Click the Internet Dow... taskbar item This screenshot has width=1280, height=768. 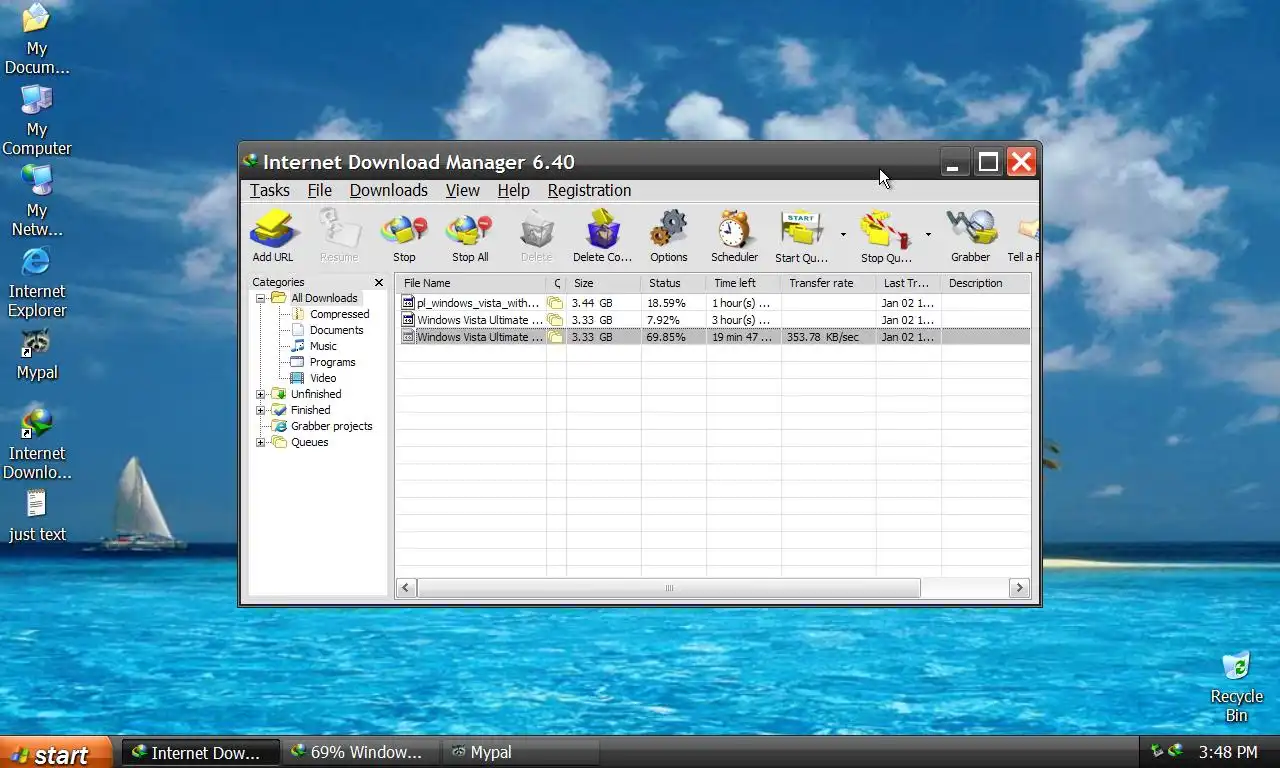coord(201,752)
